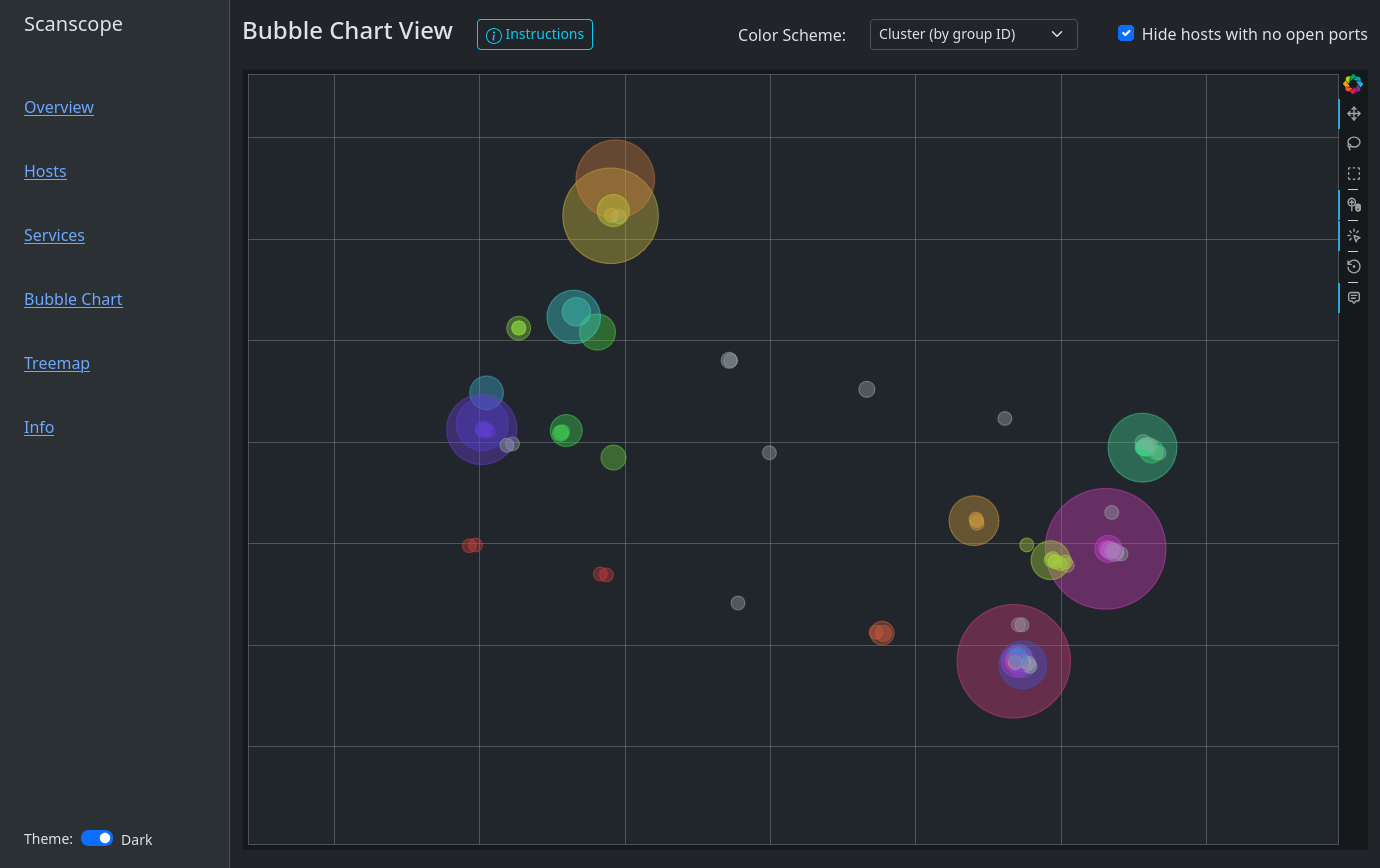
Task: Activate the Lasso Select tool
Action: [x=1353, y=143]
